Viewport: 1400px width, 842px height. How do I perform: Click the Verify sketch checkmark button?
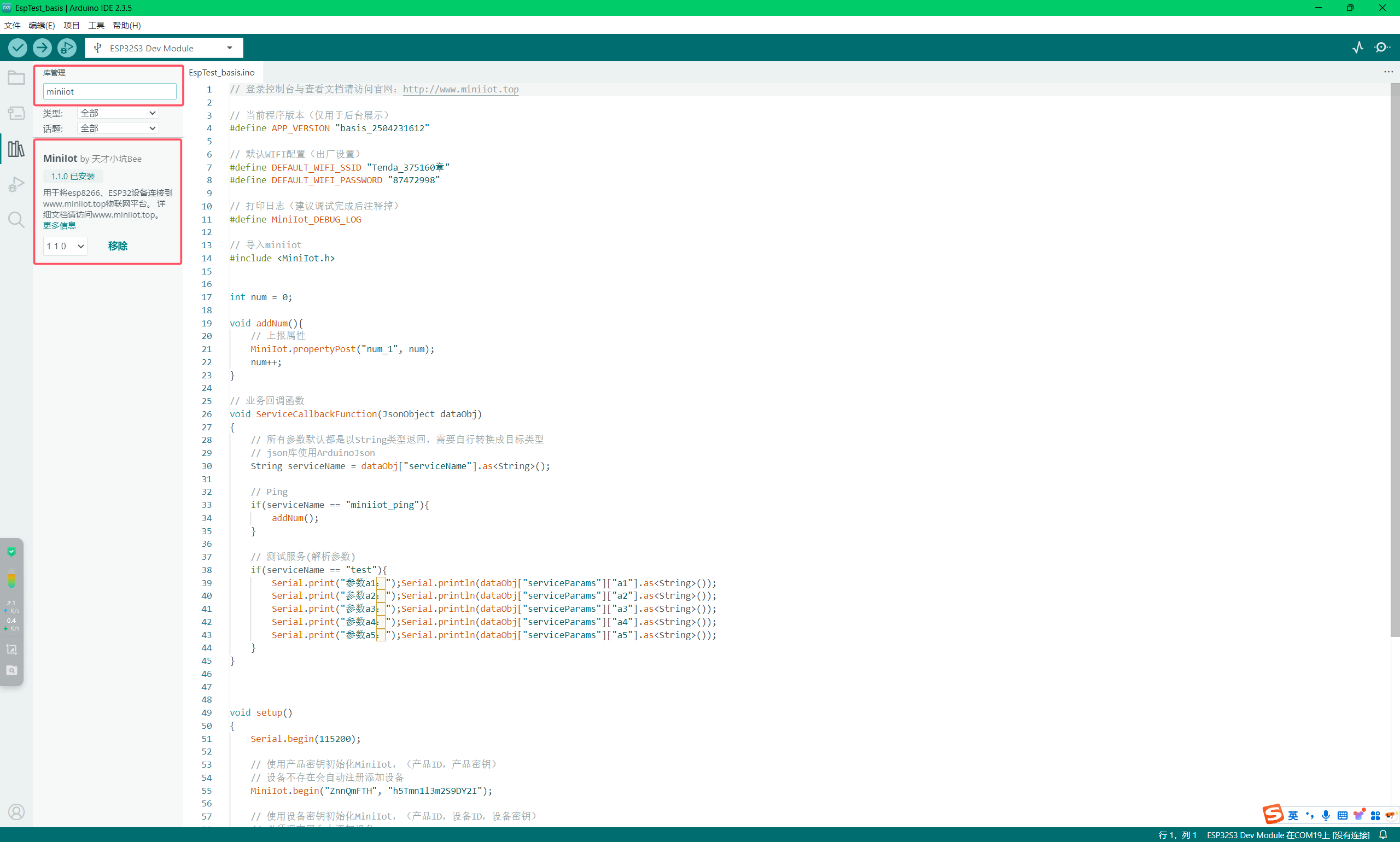pyautogui.click(x=17, y=48)
